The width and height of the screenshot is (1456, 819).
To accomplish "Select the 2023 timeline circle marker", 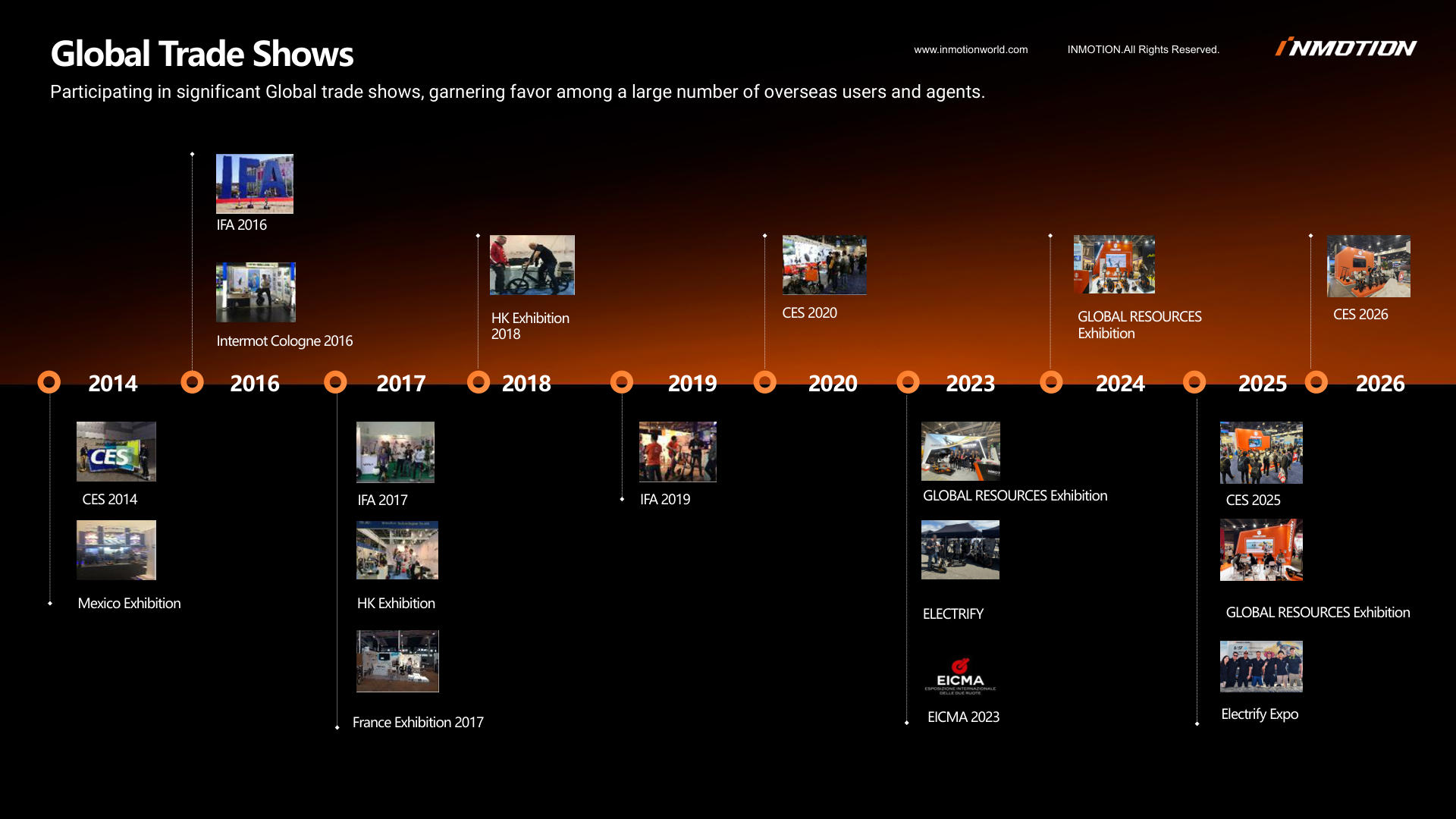I will pos(908,382).
